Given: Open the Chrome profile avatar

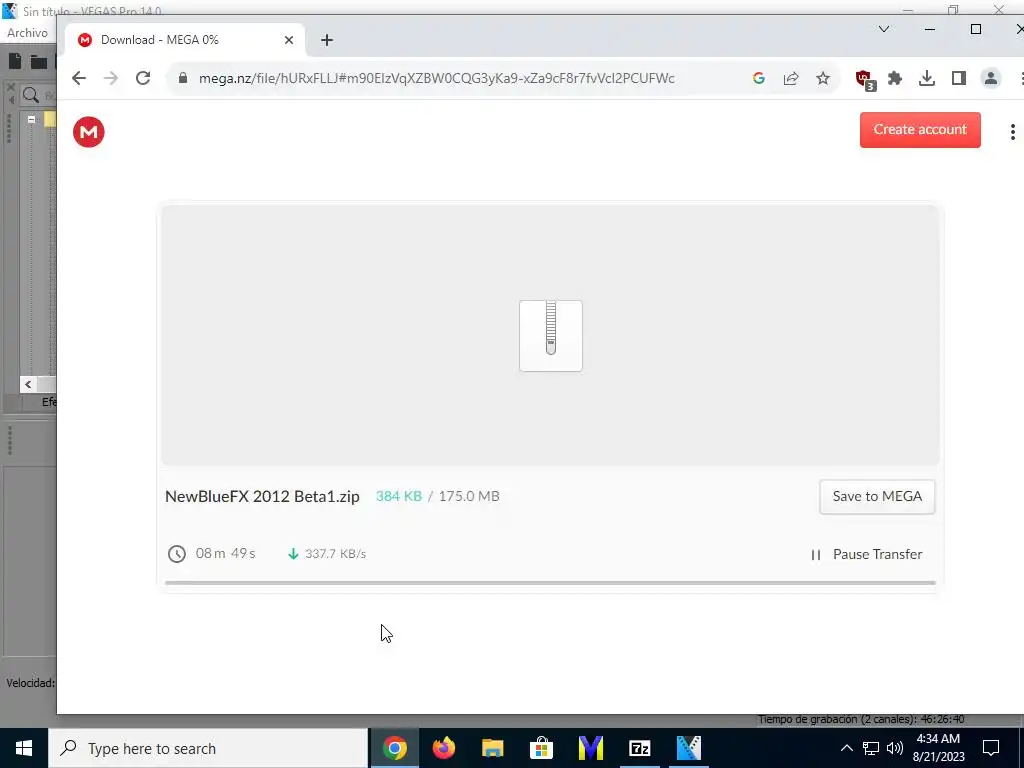Looking at the screenshot, I should tap(991, 78).
